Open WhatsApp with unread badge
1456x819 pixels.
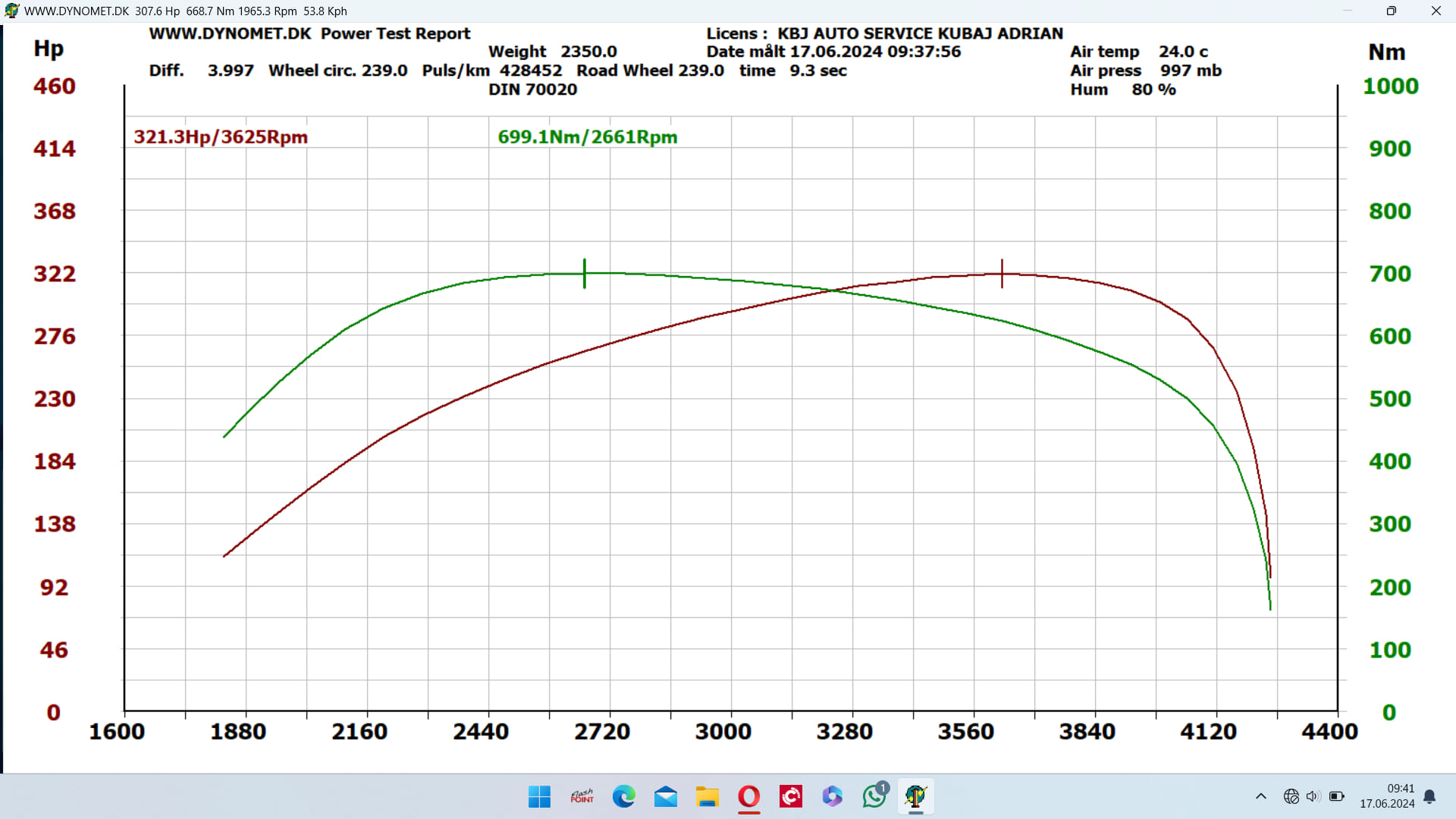point(874,795)
